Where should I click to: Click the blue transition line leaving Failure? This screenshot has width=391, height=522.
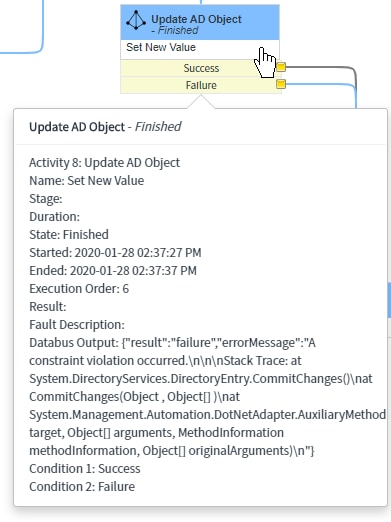pyautogui.click(x=320, y=84)
